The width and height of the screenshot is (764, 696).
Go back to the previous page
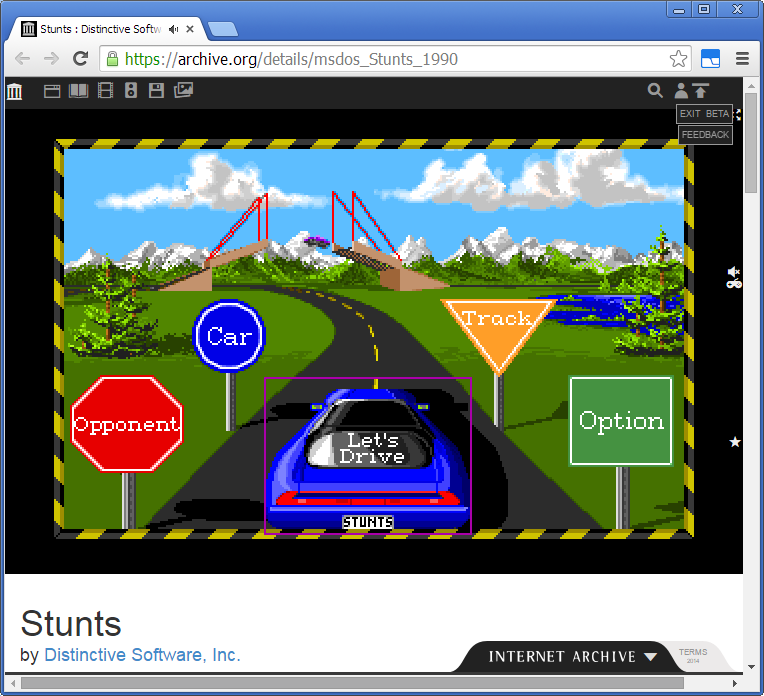[22, 59]
